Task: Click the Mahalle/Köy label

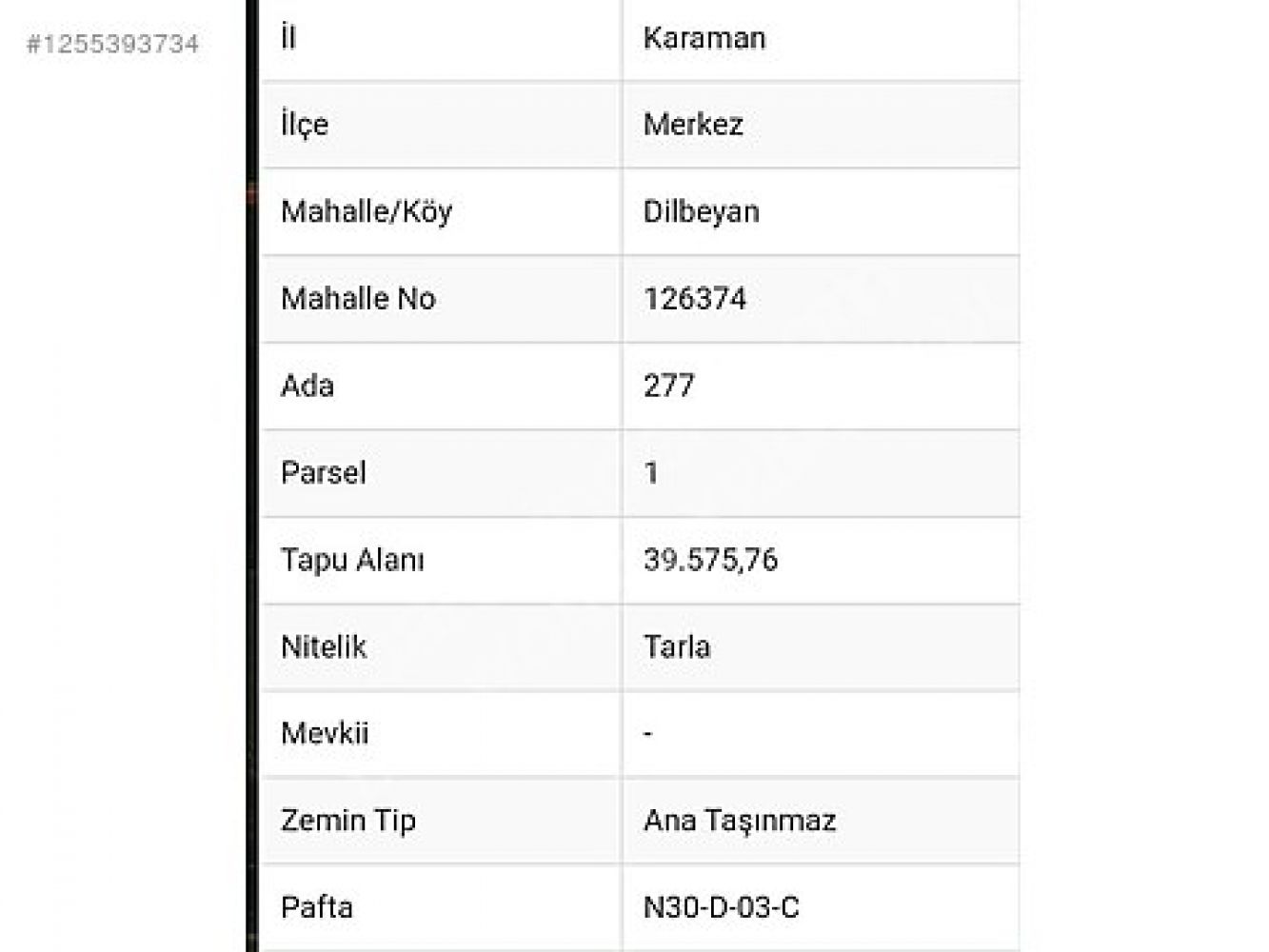Action: [367, 211]
